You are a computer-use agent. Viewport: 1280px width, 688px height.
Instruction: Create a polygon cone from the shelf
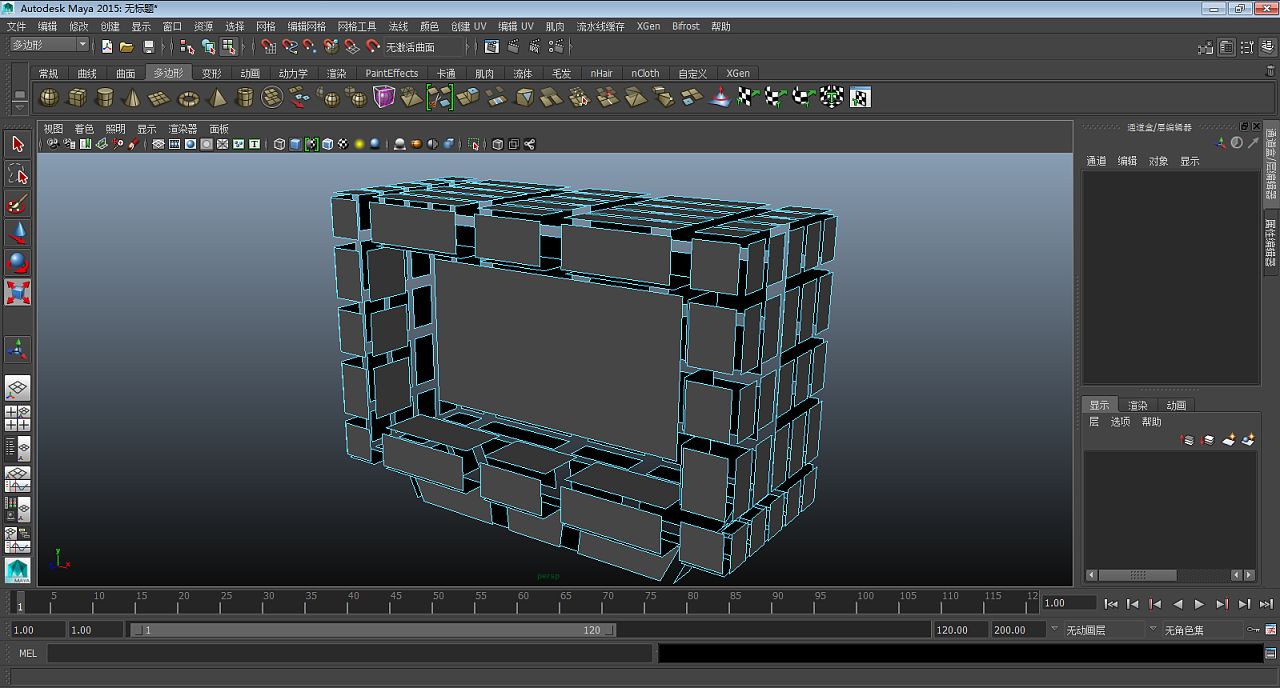tap(133, 97)
